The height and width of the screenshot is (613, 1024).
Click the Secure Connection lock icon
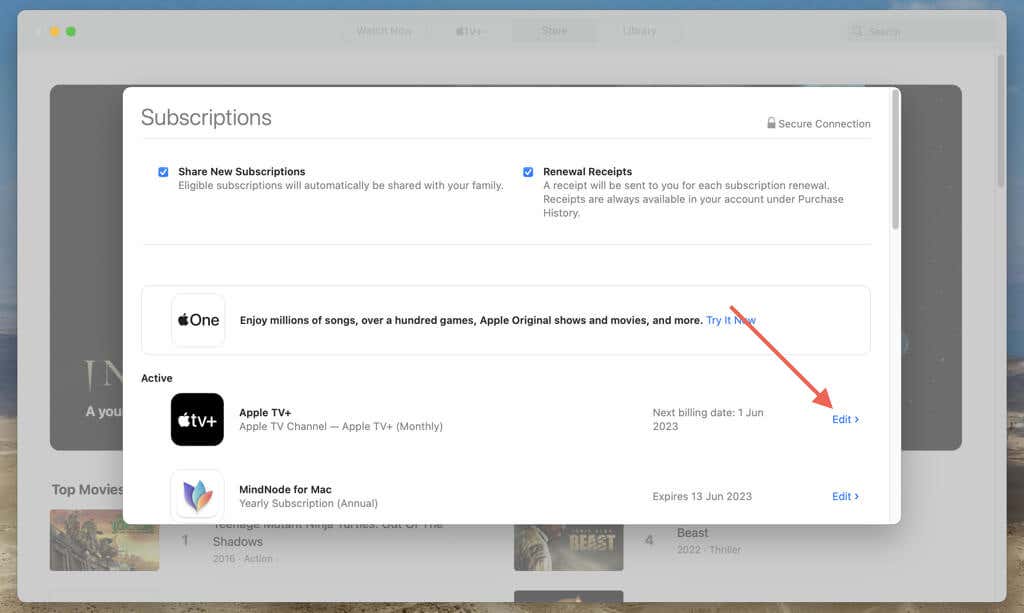771,123
